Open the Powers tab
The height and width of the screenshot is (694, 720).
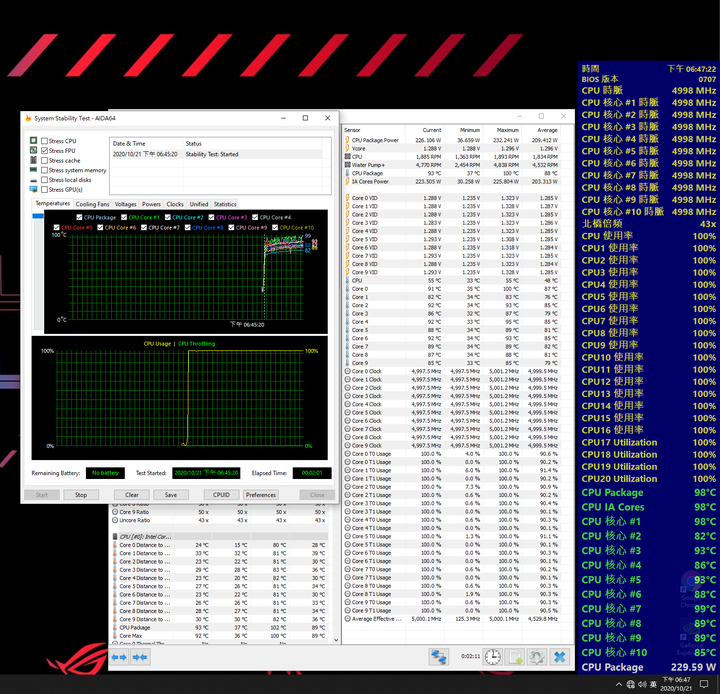coord(151,204)
